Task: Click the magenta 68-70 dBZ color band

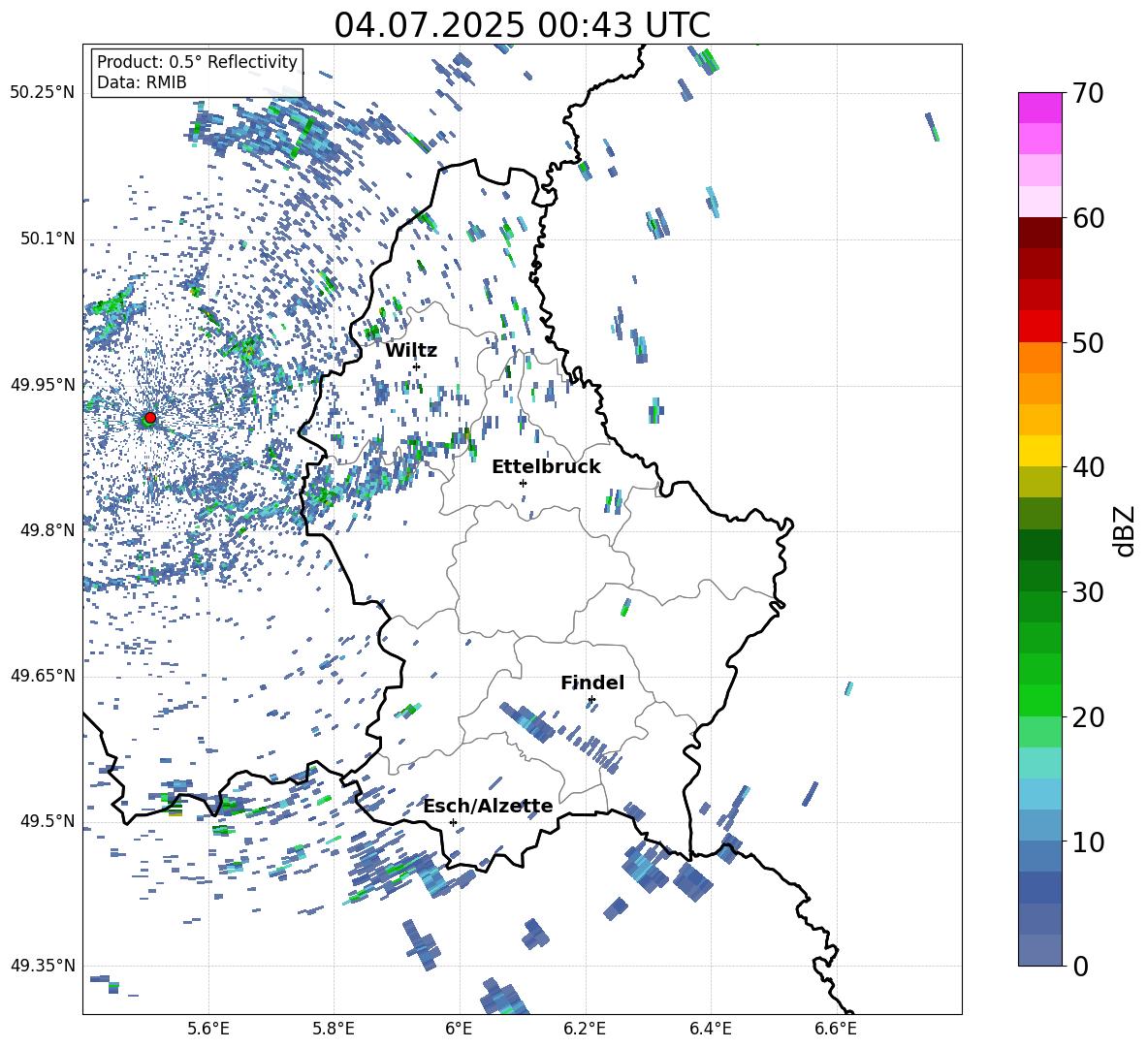Action: pyautogui.click(x=1039, y=108)
